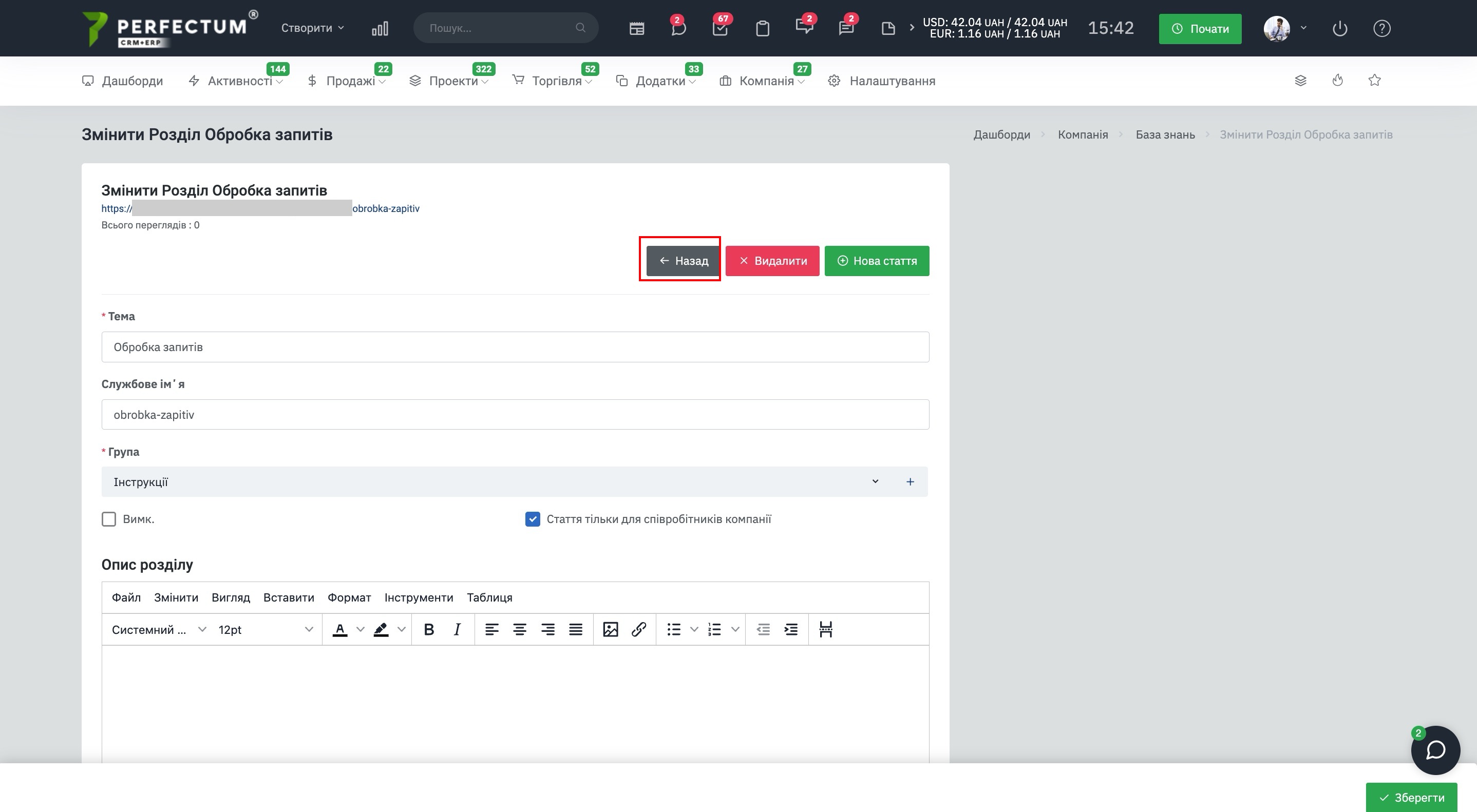Expand the Створити dropdown menu
1477x812 pixels.
312,28
